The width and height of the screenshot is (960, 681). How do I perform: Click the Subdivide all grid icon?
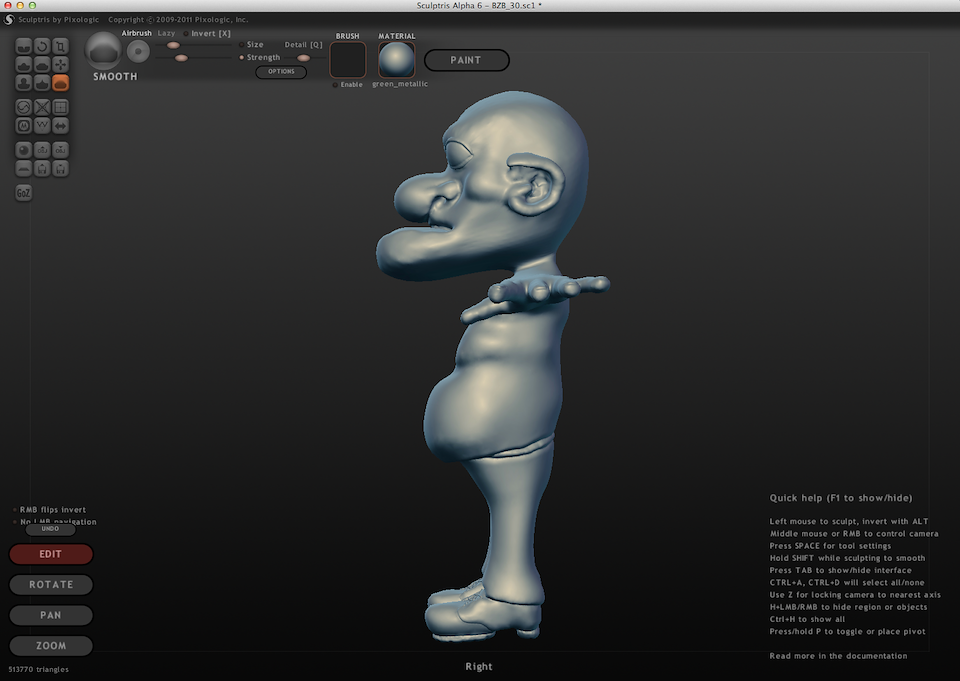[x=60, y=107]
